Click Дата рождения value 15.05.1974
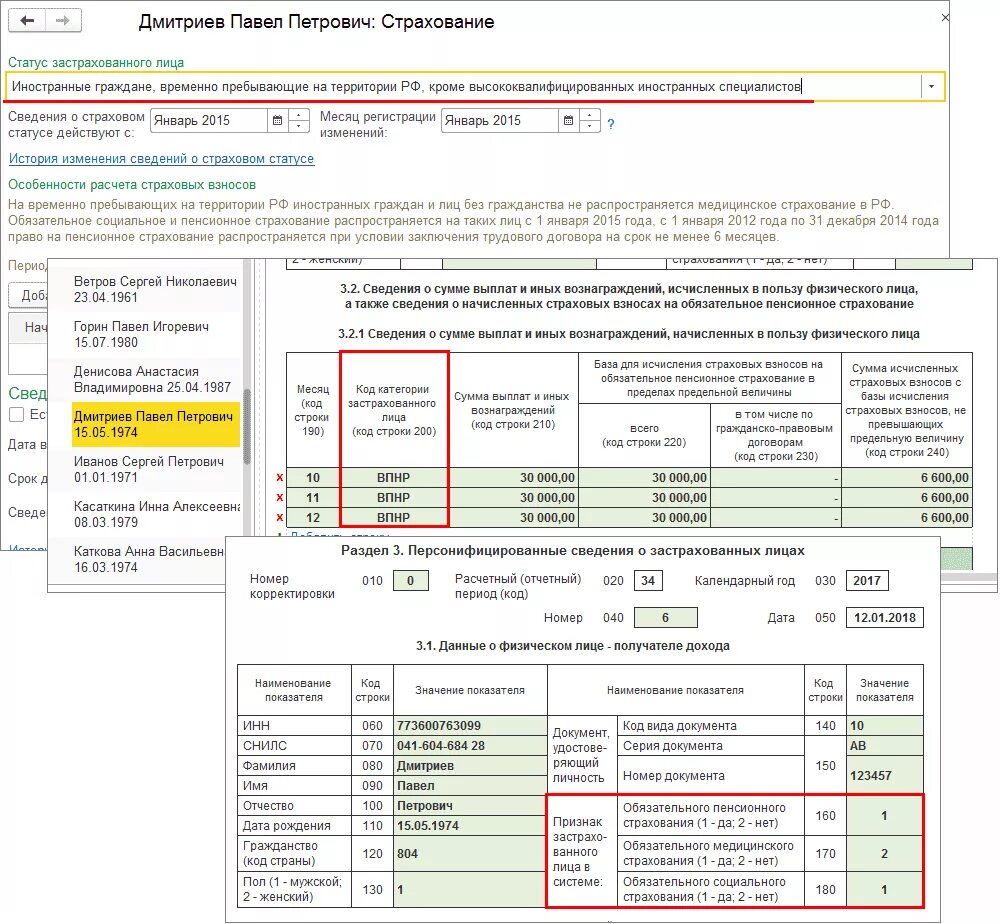 pos(470,825)
